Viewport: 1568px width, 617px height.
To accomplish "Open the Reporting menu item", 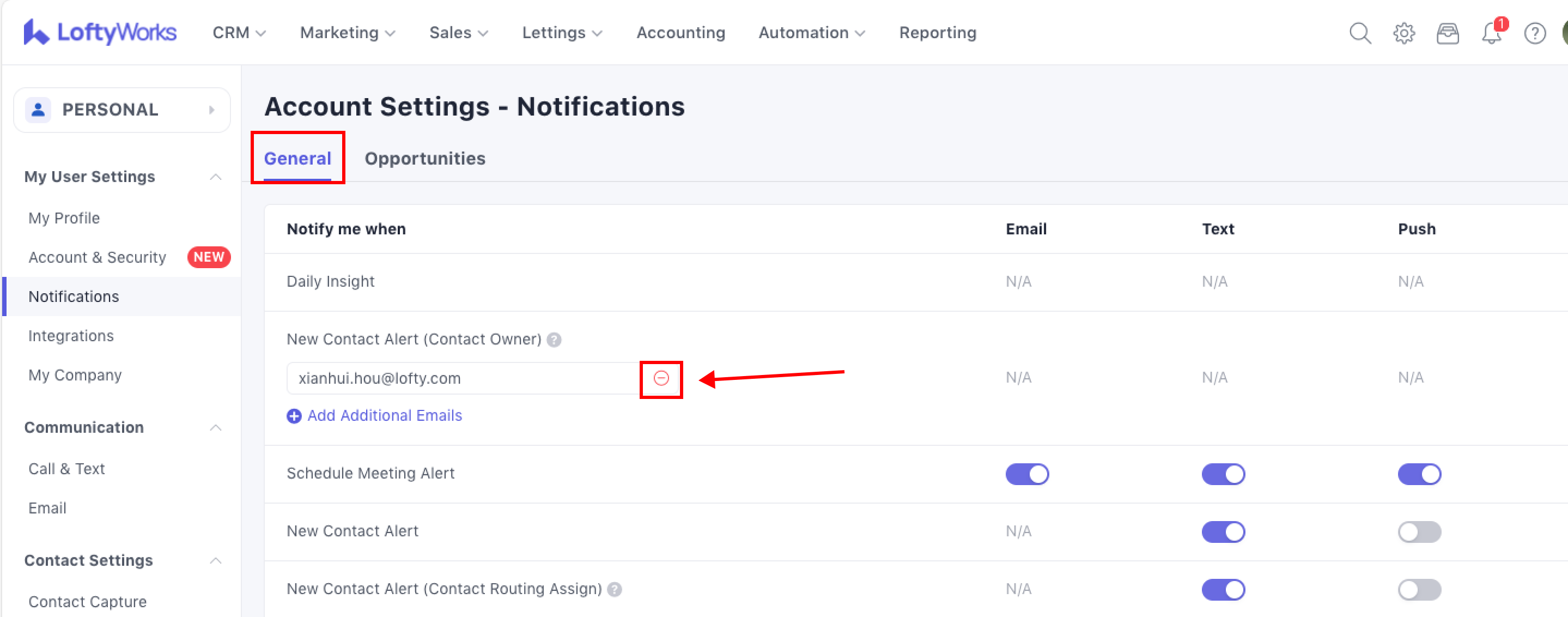I will pos(938,33).
